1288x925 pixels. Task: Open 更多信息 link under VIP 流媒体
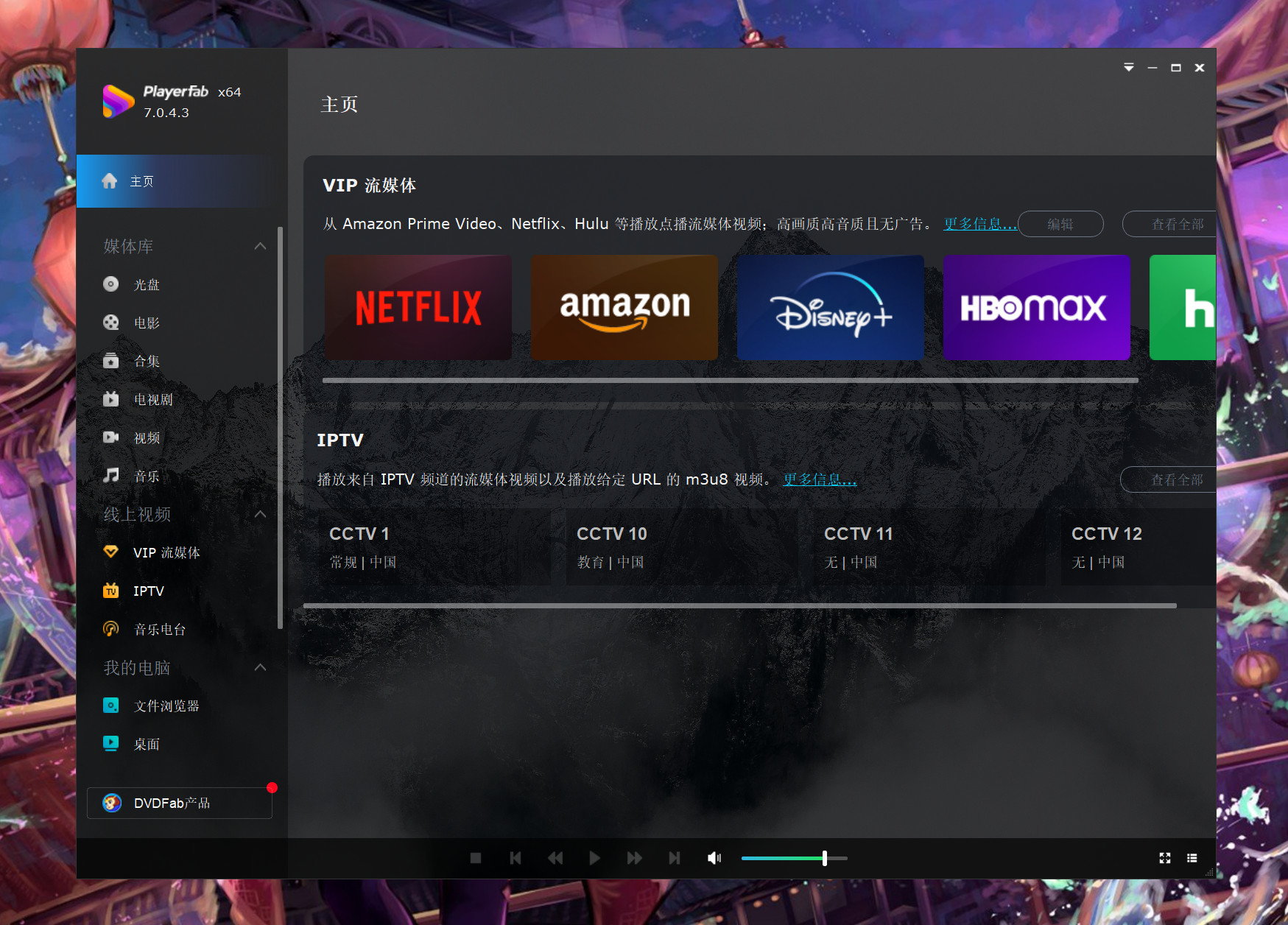coord(980,224)
